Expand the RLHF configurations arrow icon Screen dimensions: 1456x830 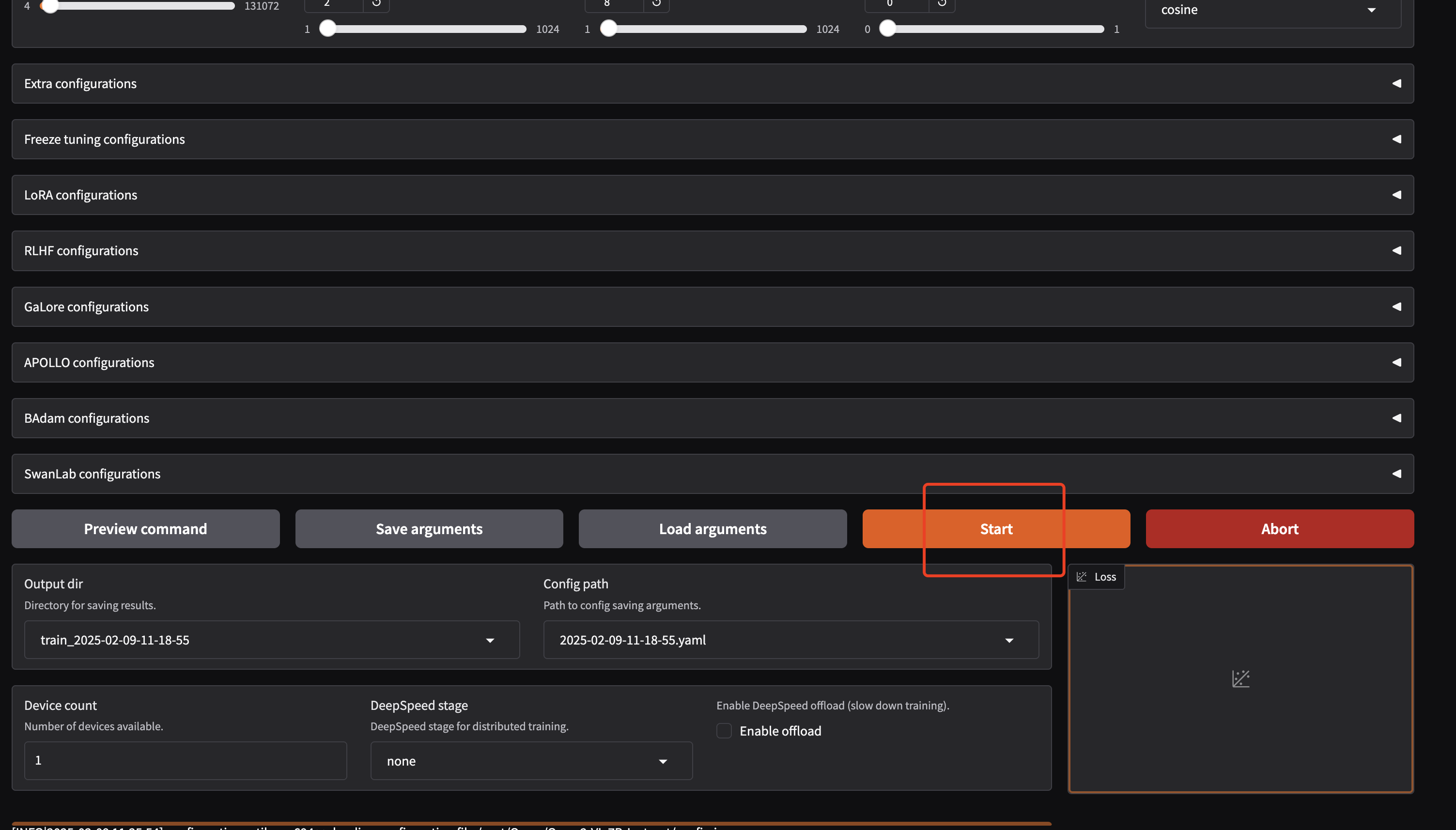(x=1396, y=251)
